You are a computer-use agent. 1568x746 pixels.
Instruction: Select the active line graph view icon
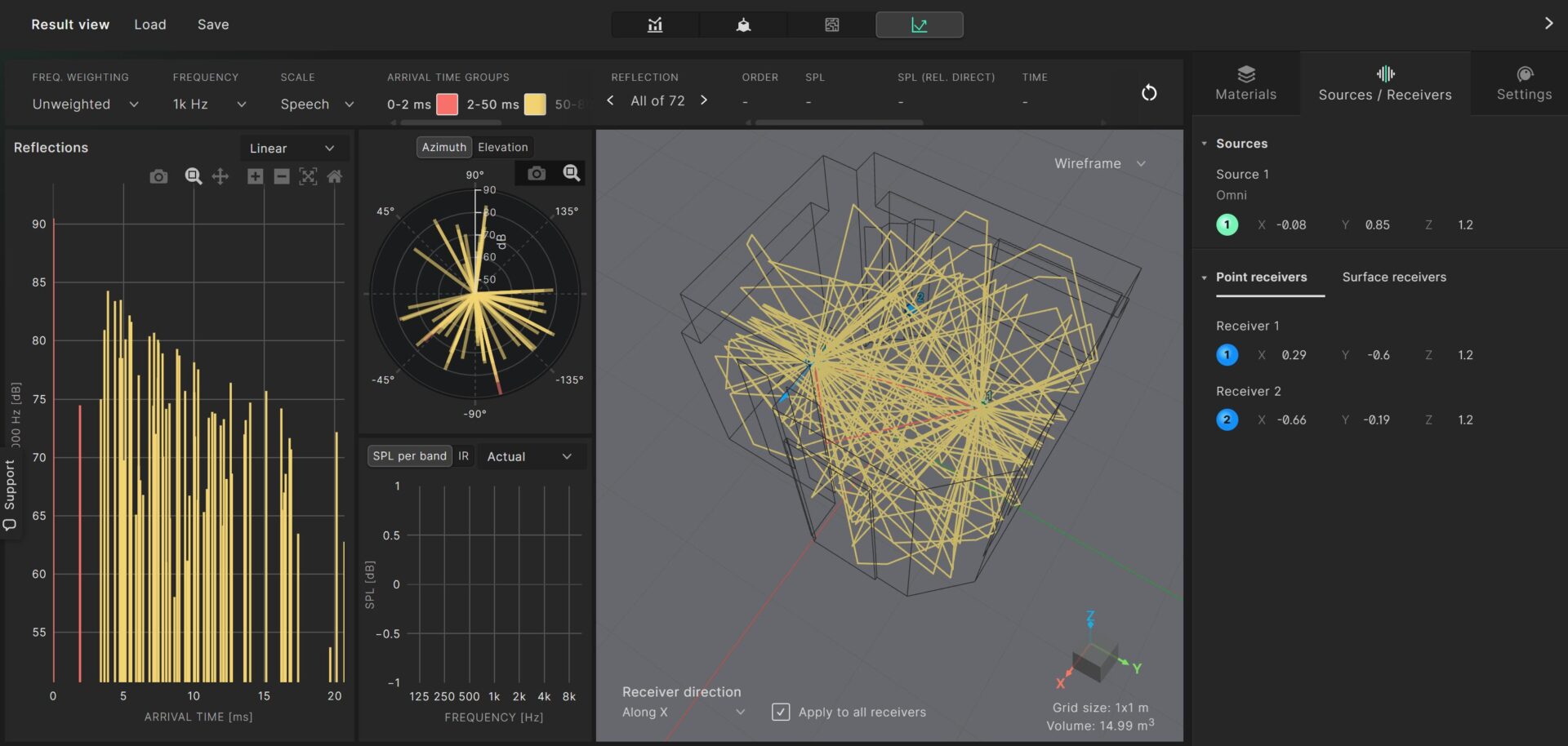pyautogui.click(x=920, y=24)
